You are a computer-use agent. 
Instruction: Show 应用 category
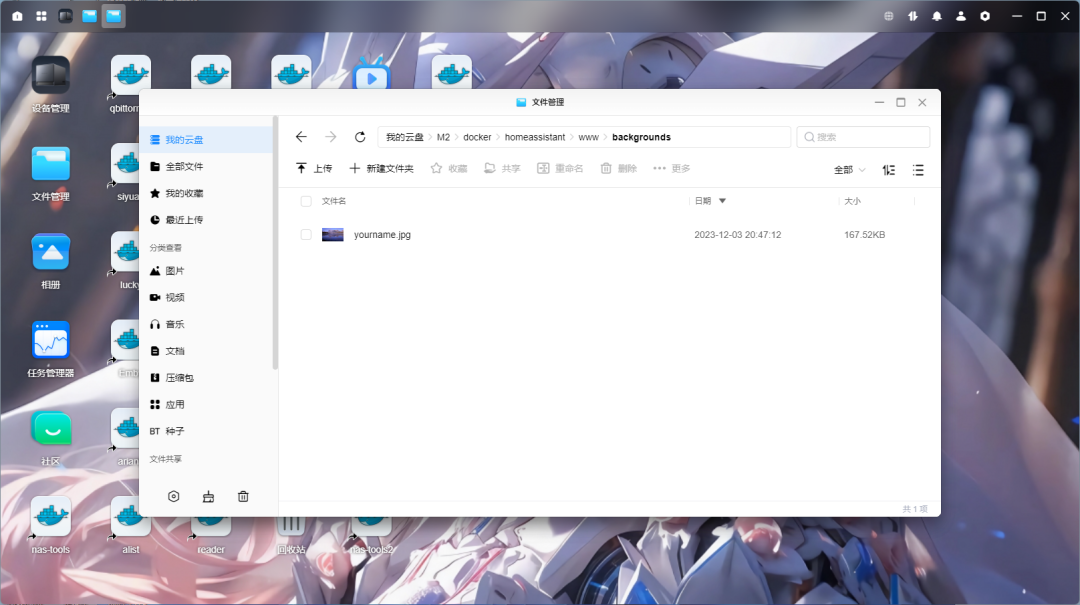[206, 404]
